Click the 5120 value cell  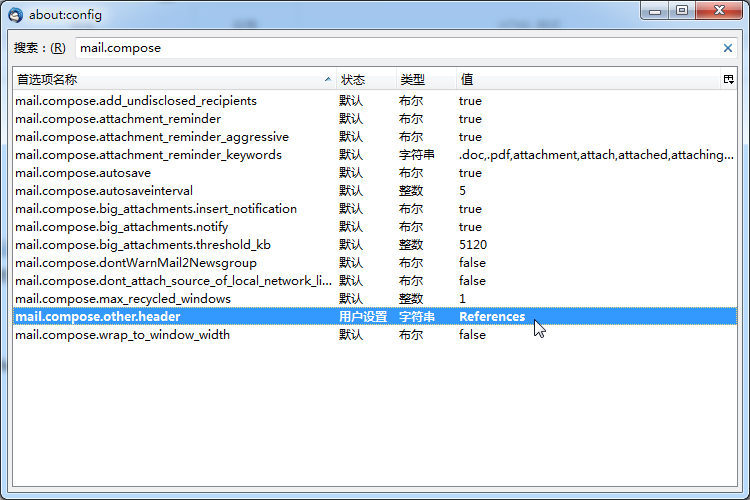click(x=473, y=245)
